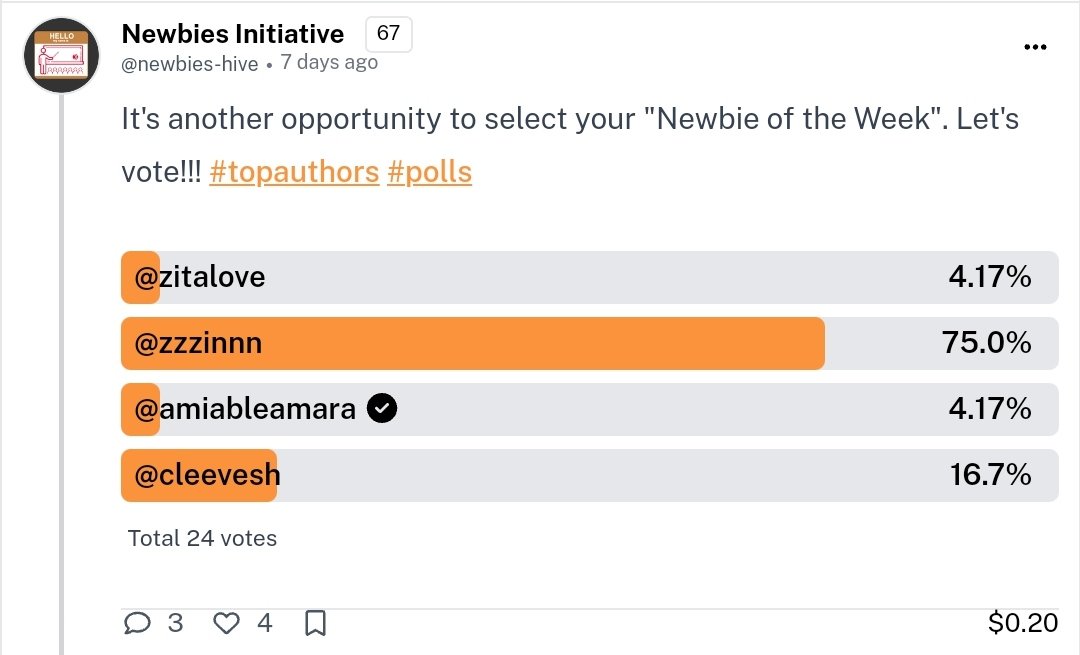Open the #topauthors hashtag link
The height and width of the screenshot is (655, 1080).
click(294, 172)
